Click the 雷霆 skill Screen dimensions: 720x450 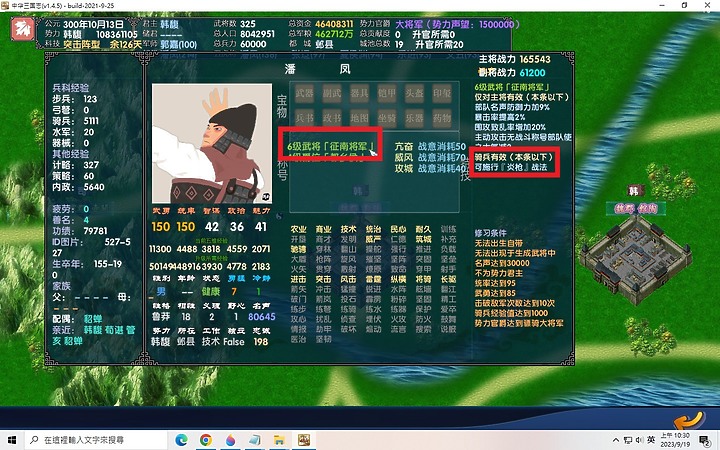(x=373, y=279)
